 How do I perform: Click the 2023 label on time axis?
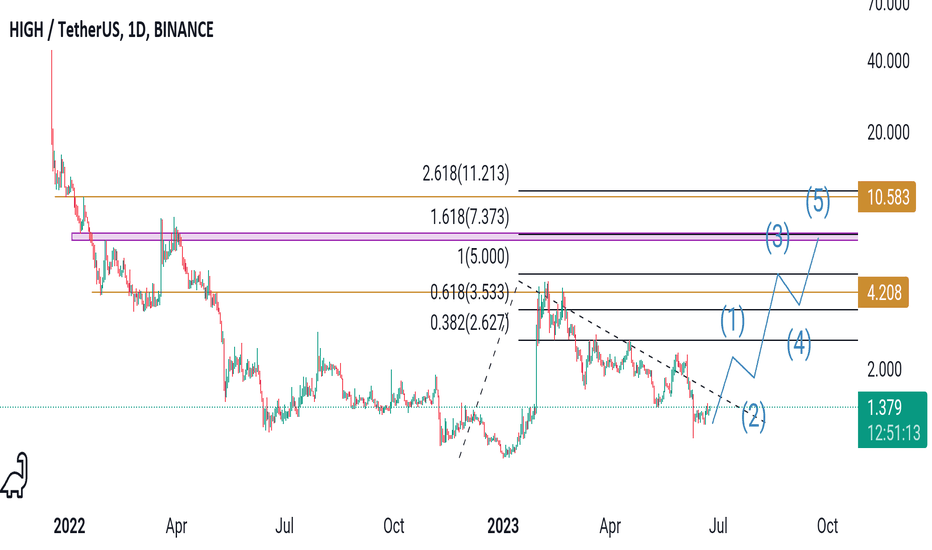point(503,526)
